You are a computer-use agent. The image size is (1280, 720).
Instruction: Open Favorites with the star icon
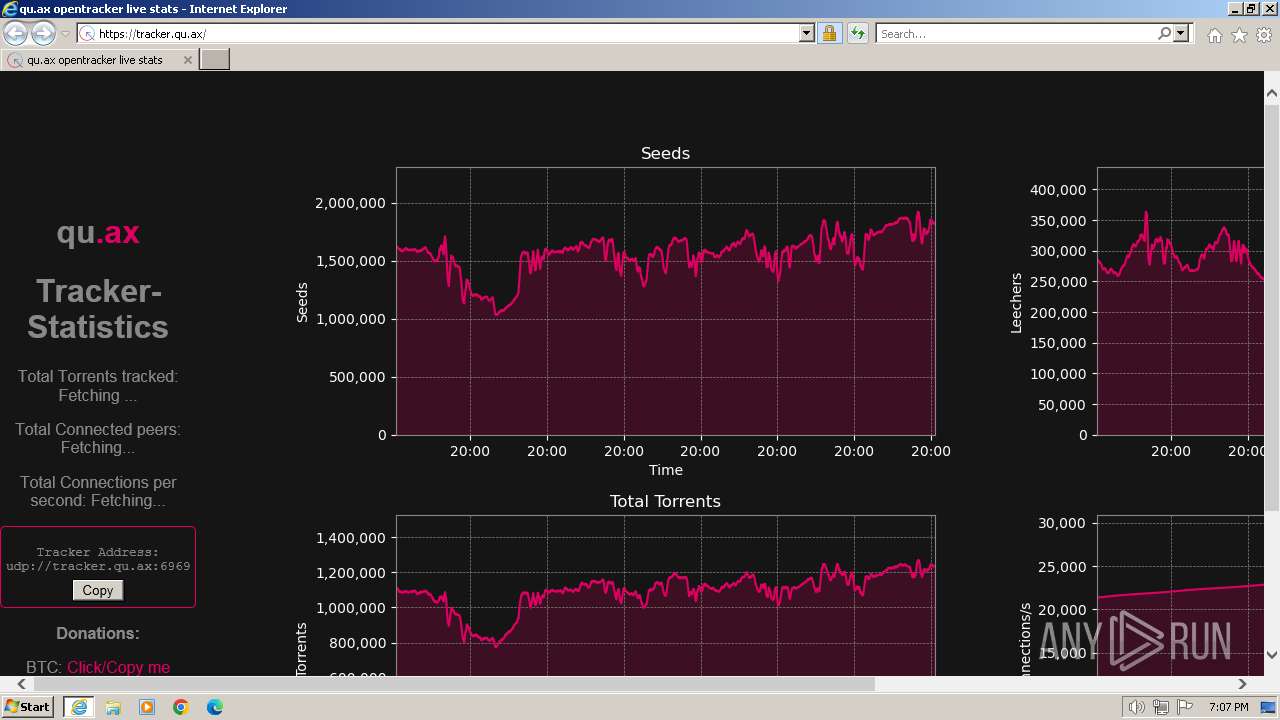click(x=1239, y=35)
